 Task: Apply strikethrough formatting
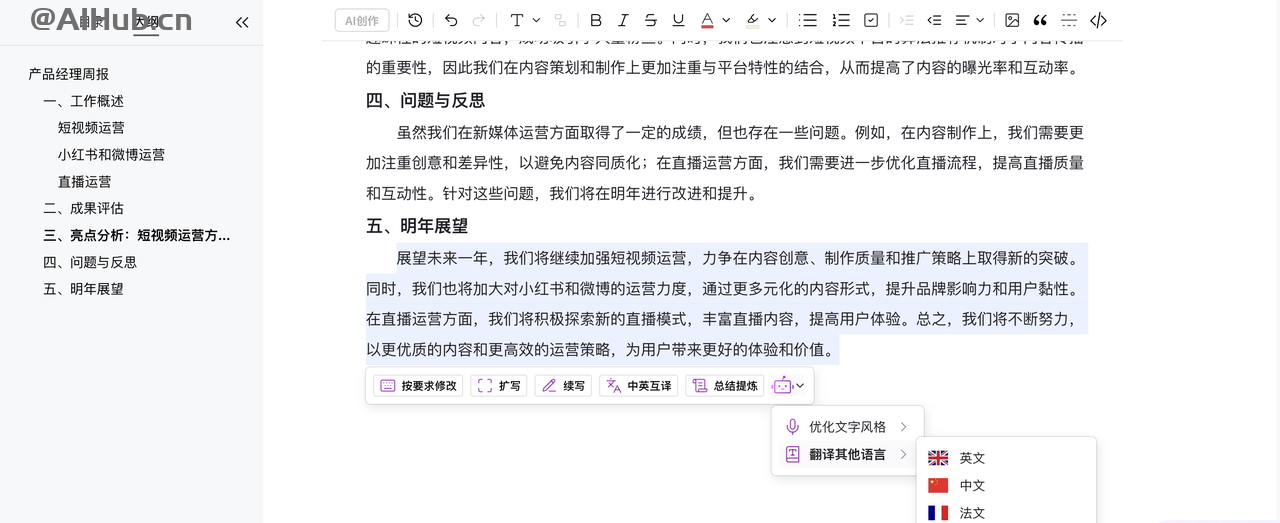point(651,20)
